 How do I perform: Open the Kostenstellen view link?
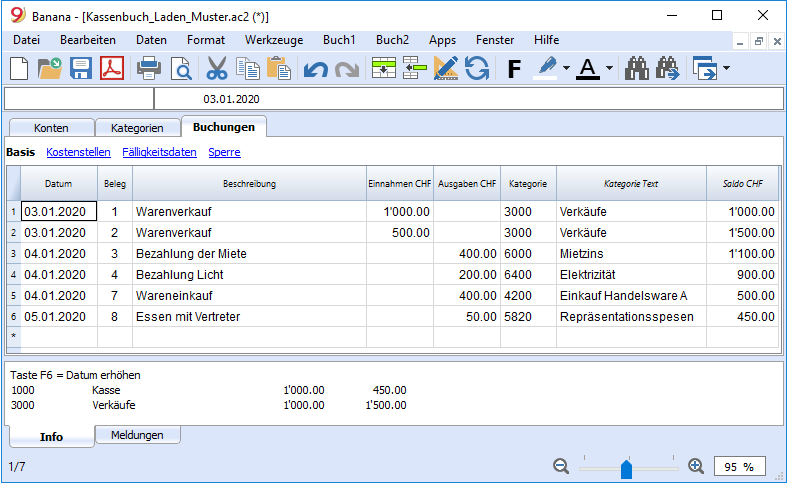click(x=78, y=152)
